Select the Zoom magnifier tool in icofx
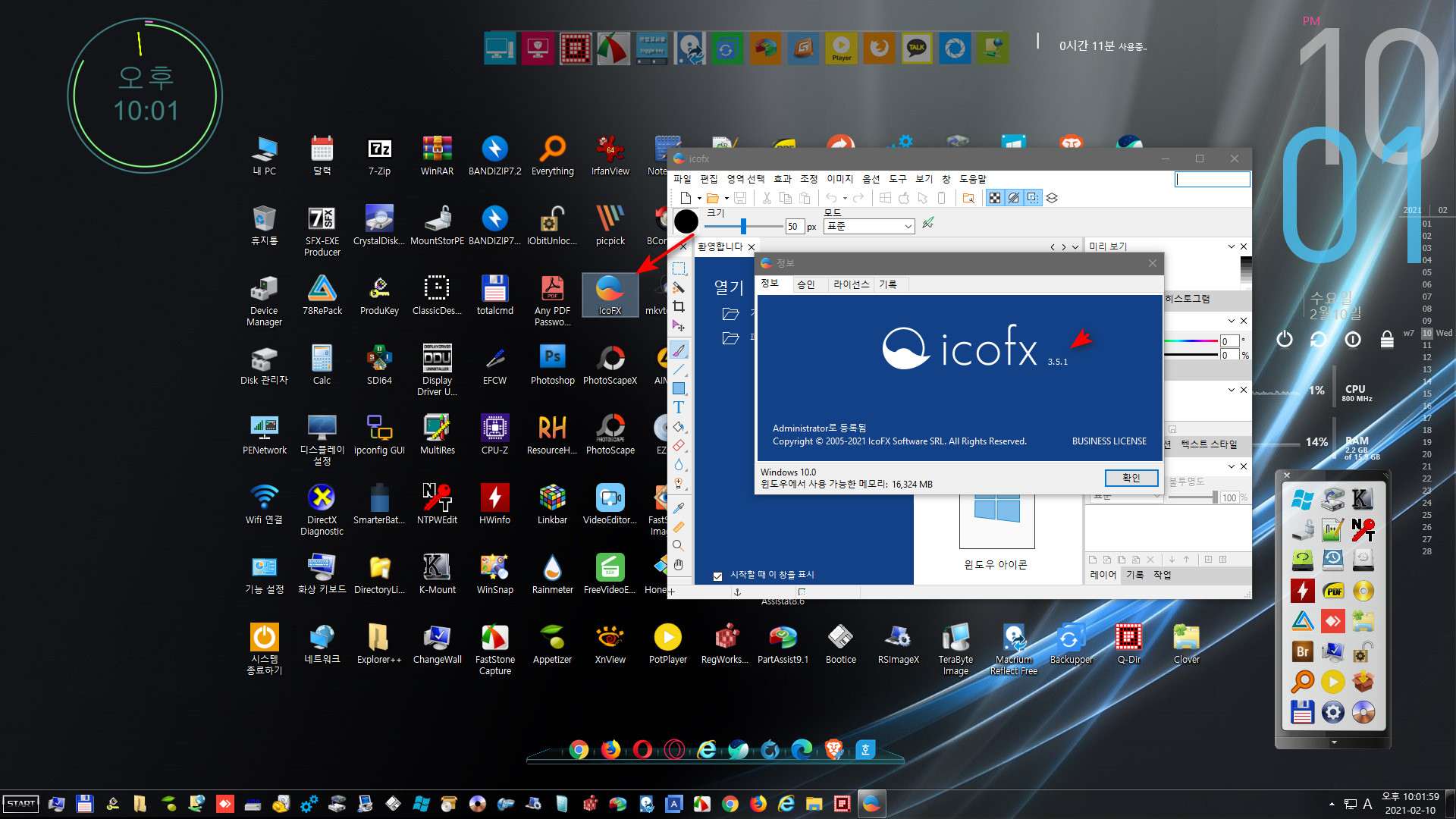Image resolution: width=1456 pixels, height=819 pixels. pyautogui.click(x=679, y=545)
